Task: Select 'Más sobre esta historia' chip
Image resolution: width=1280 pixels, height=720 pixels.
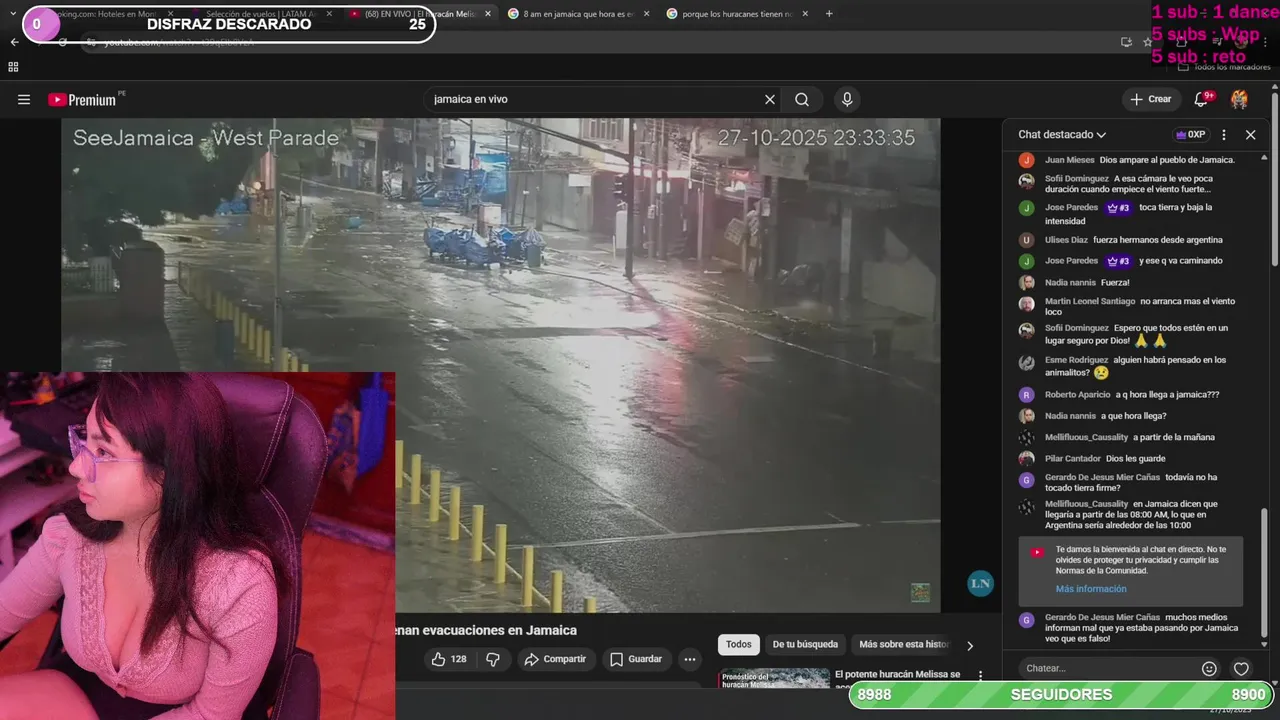Action: pyautogui.click(x=904, y=645)
